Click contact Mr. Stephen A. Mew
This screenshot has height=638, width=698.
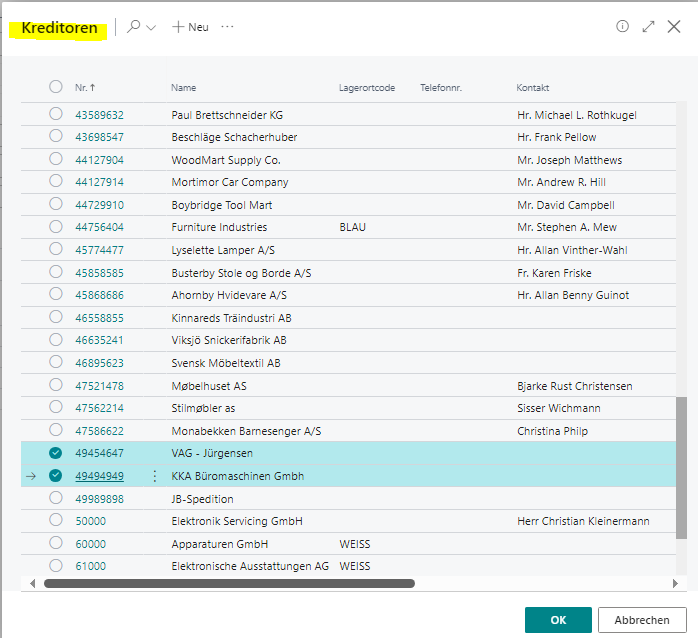coord(567,227)
